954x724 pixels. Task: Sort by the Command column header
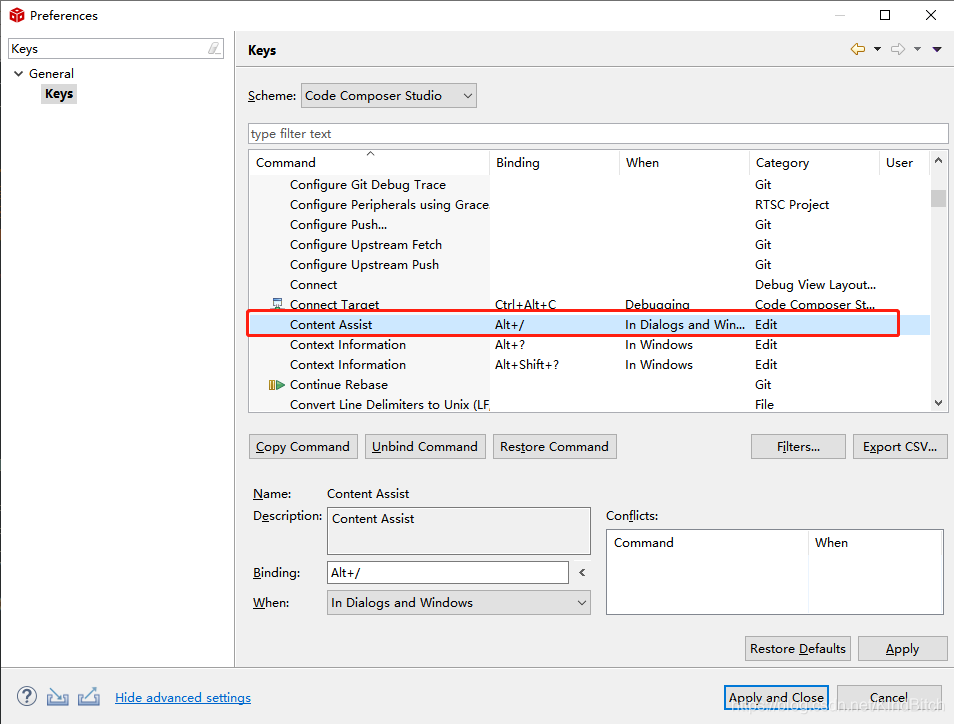pos(369,162)
